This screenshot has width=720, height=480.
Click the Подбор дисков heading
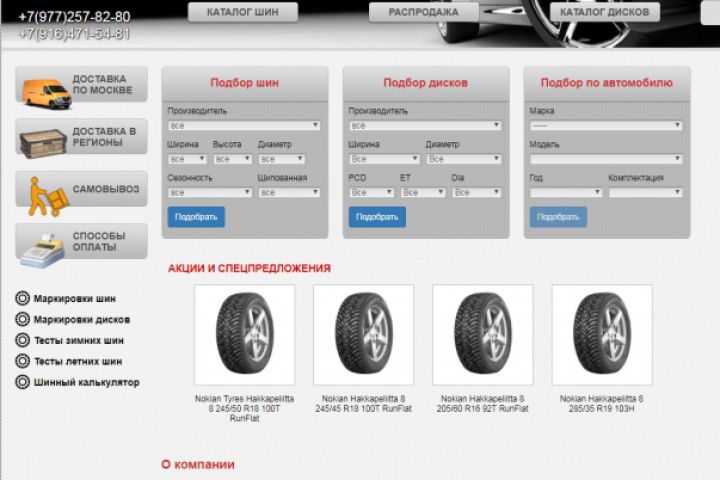426,83
